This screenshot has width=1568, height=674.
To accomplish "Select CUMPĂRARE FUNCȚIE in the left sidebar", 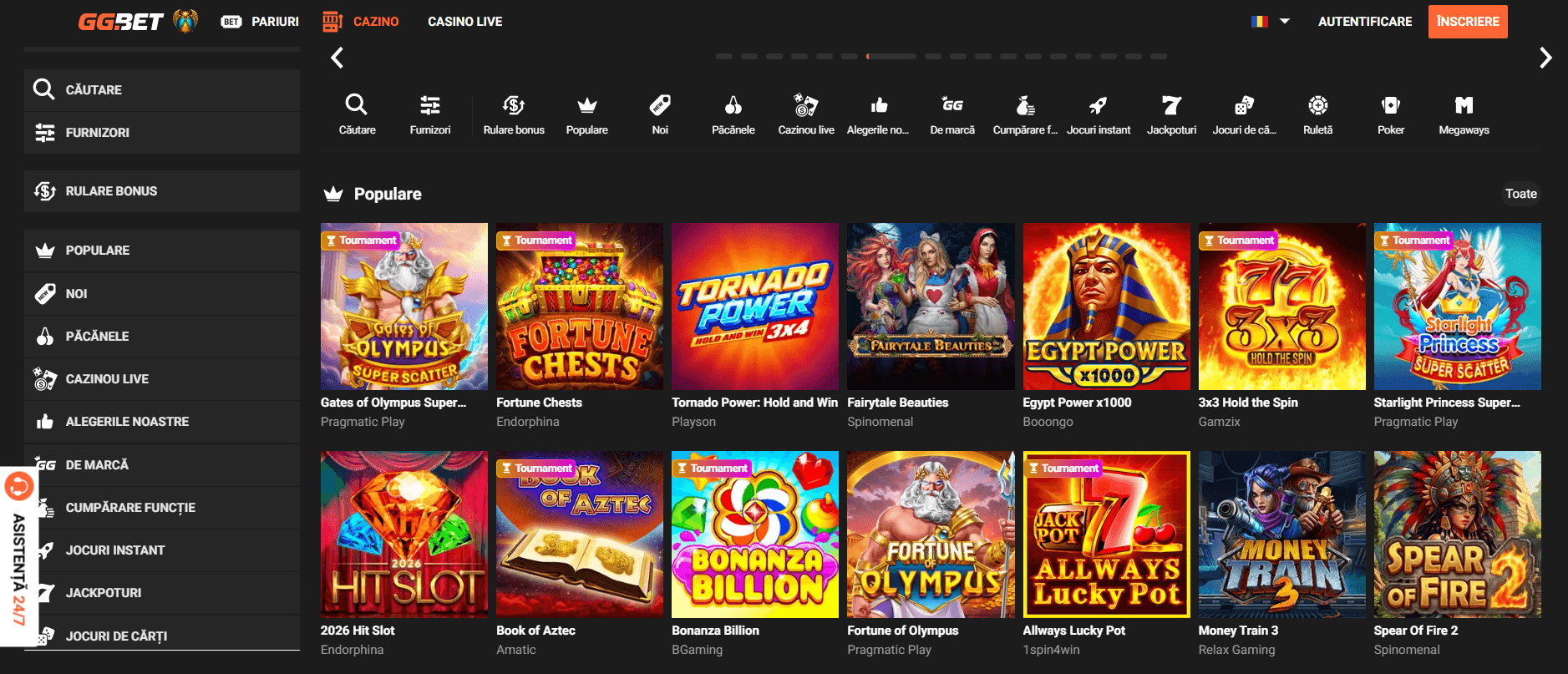I will (162, 508).
